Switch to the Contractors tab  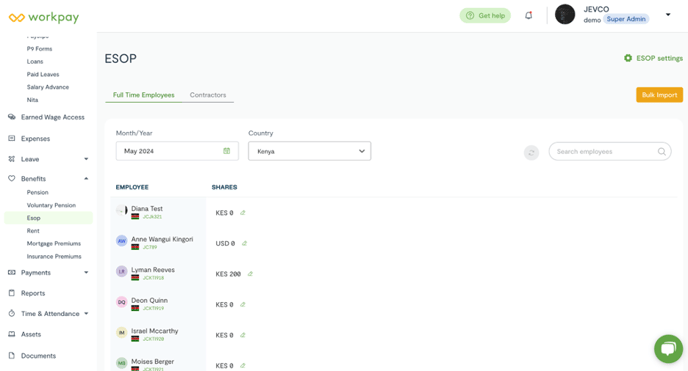[x=208, y=95]
